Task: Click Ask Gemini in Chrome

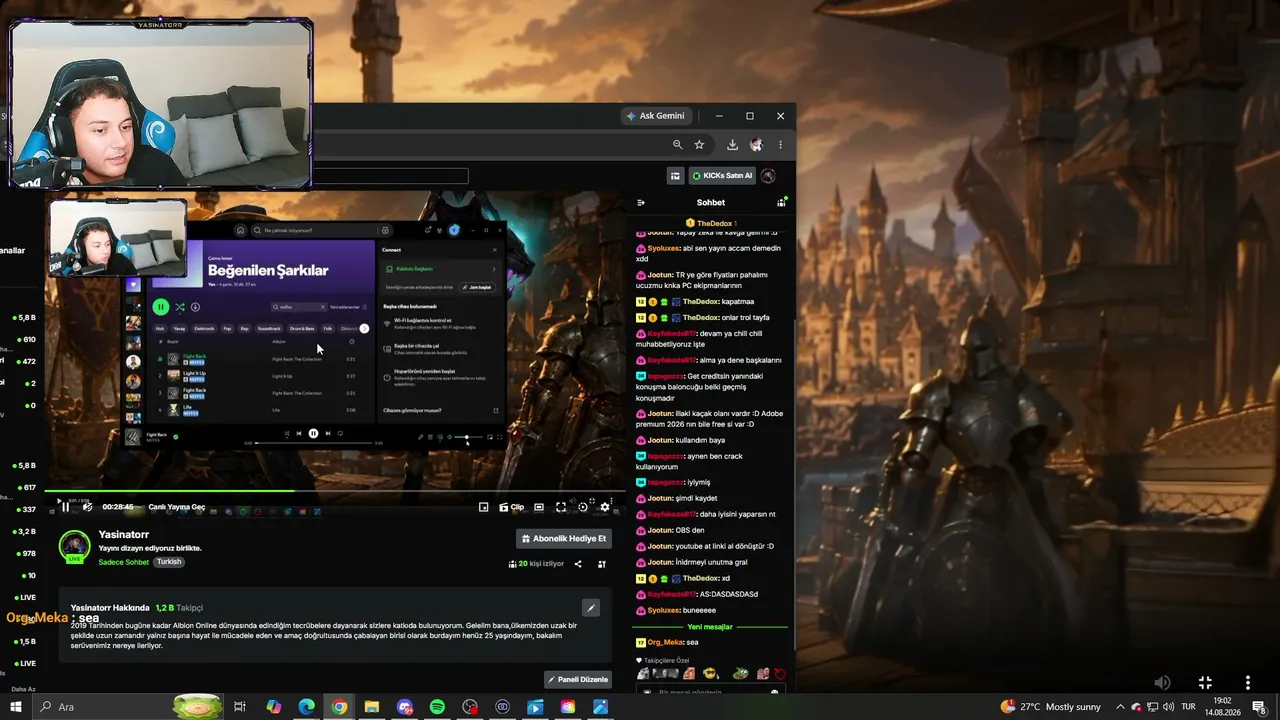Action: click(x=656, y=116)
